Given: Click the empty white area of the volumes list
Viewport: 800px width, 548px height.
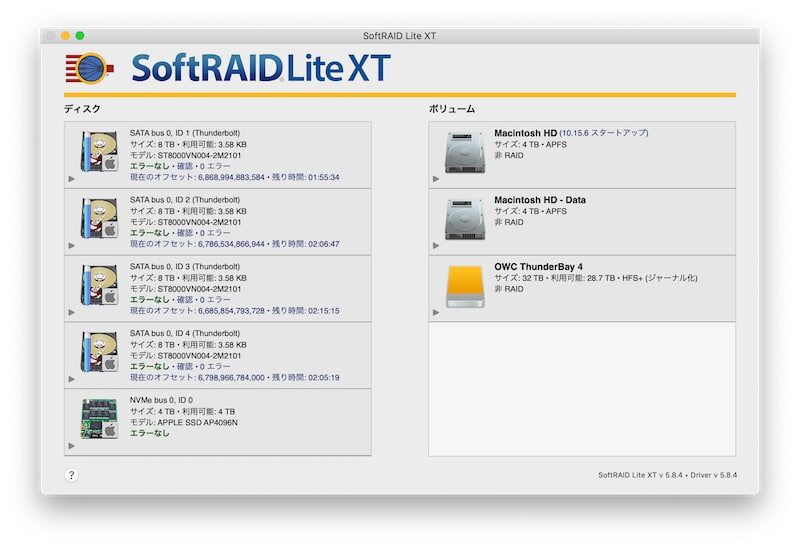Looking at the screenshot, I should point(582,389).
